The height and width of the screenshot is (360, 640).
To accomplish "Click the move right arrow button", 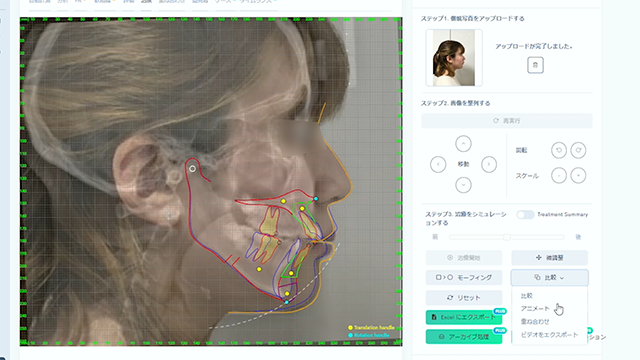I will coord(489,164).
